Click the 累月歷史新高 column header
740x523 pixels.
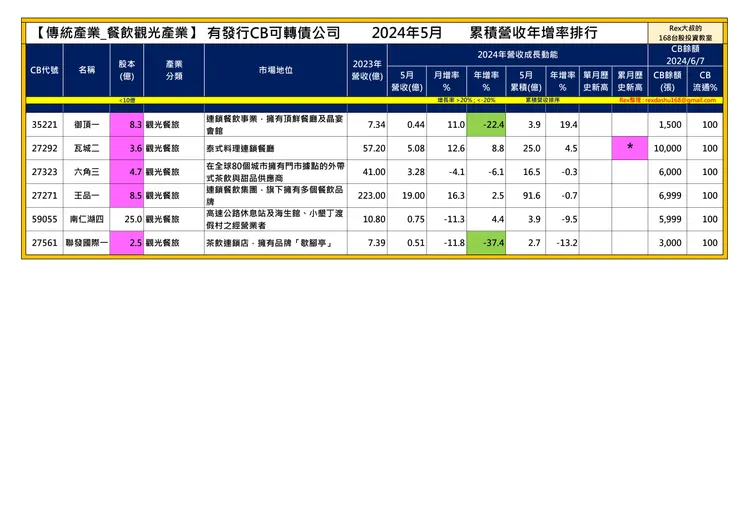point(630,81)
